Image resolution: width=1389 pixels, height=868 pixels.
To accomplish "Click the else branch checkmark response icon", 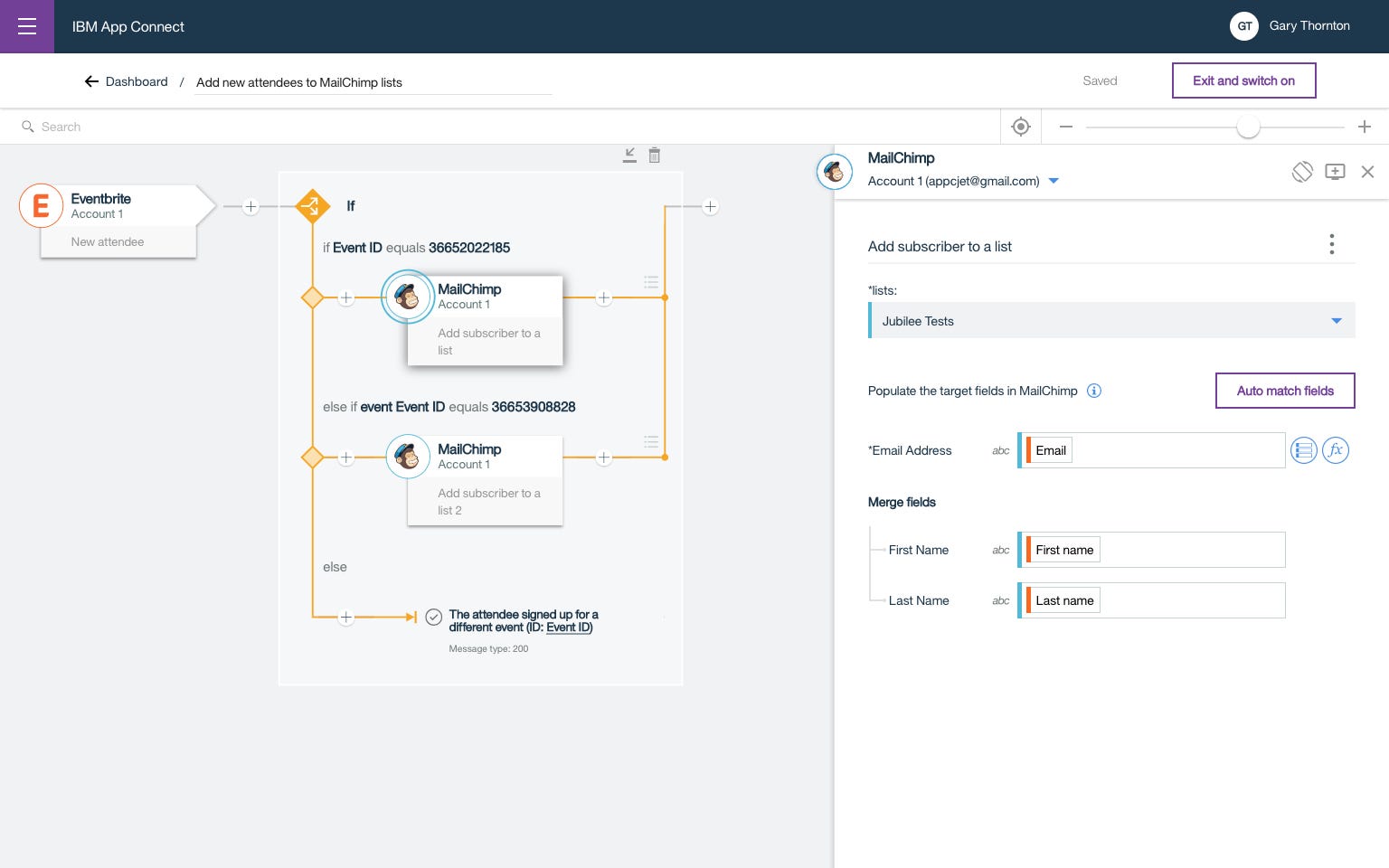I will [x=434, y=617].
